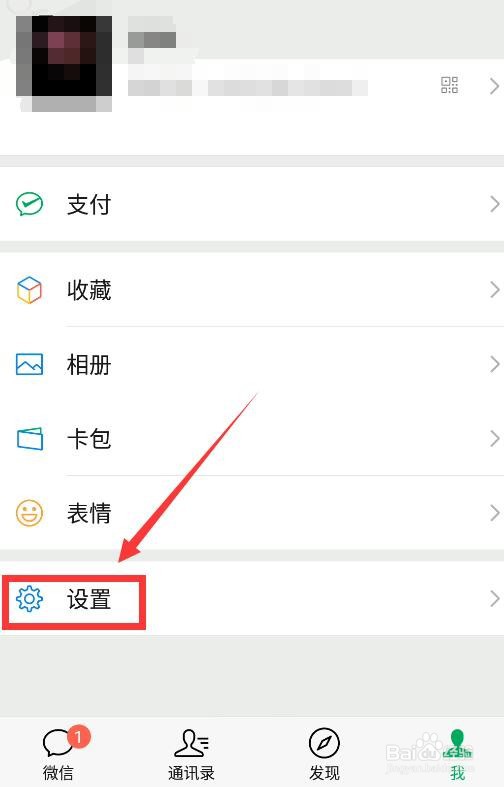
Task: Open the 卡包 text label
Action: coord(89,439)
